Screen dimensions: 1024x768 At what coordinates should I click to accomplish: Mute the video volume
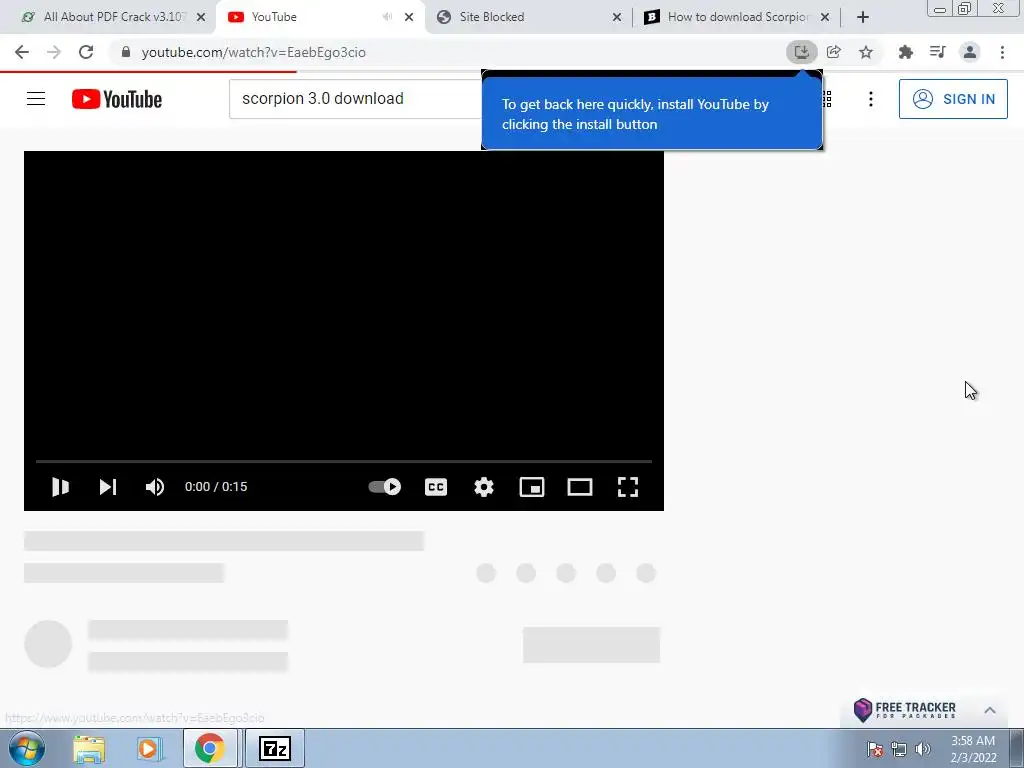(155, 487)
